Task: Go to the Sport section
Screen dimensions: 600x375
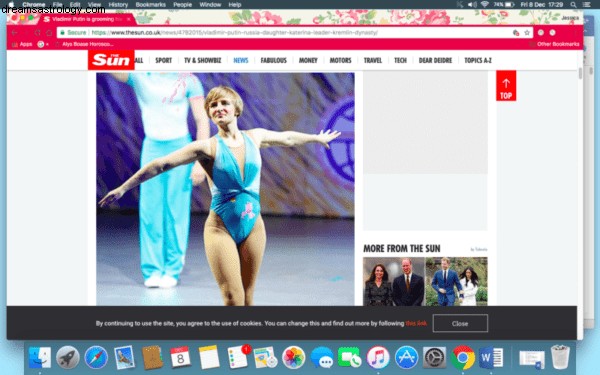Action: pos(163,60)
